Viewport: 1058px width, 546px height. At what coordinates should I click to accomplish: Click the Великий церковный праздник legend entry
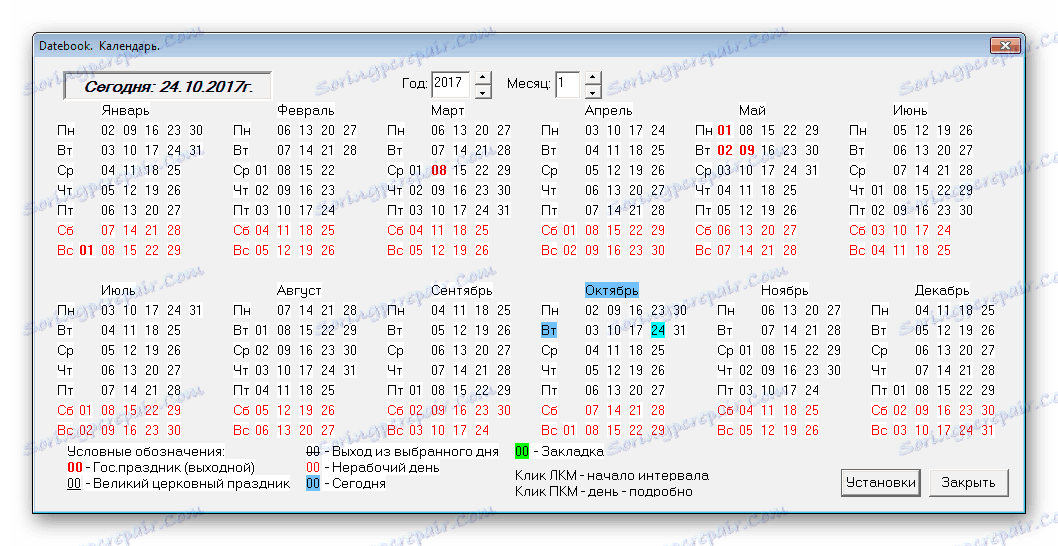click(x=179, y=483)
